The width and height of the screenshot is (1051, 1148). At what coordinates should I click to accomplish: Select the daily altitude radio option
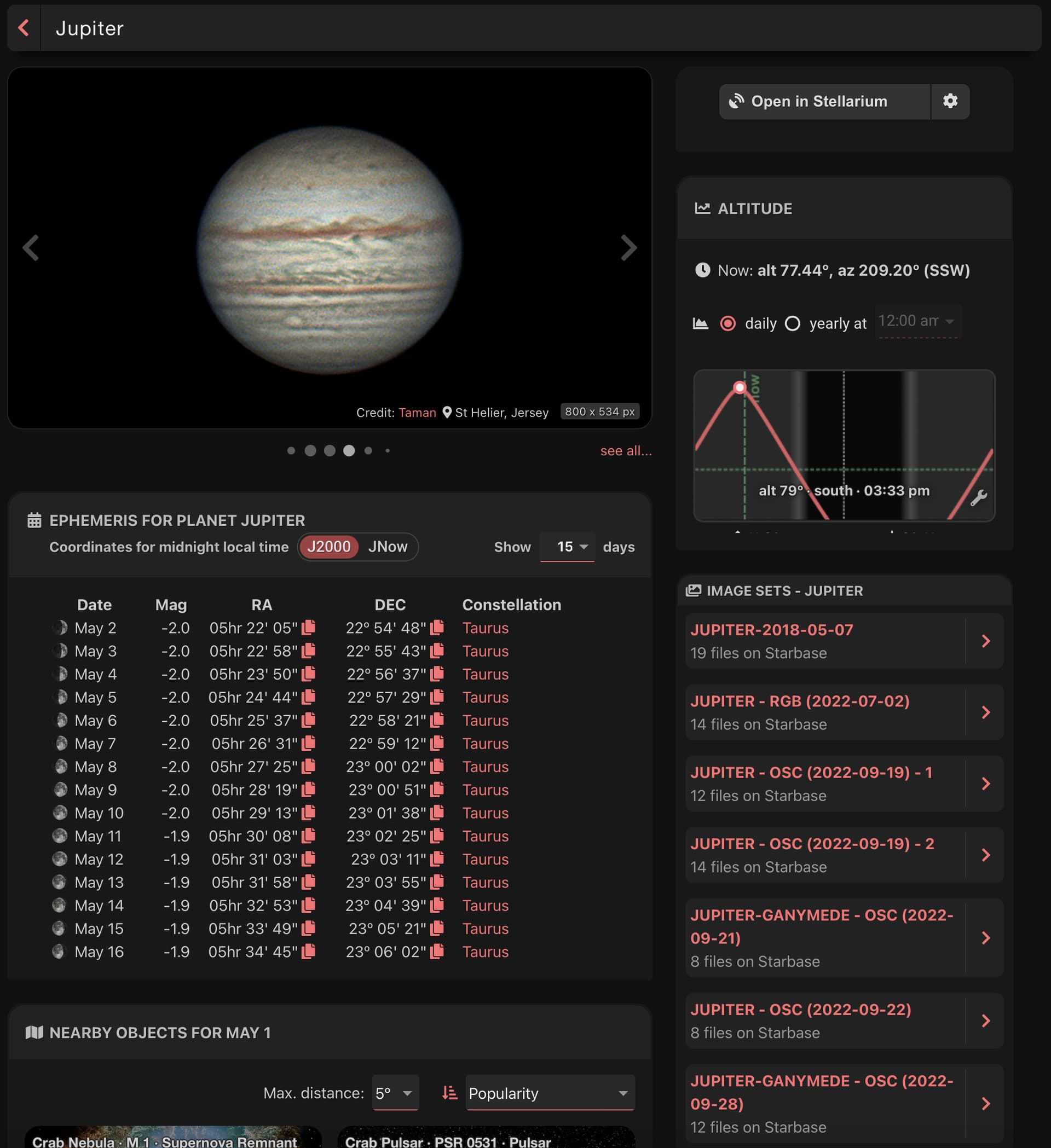coord(727,323)
